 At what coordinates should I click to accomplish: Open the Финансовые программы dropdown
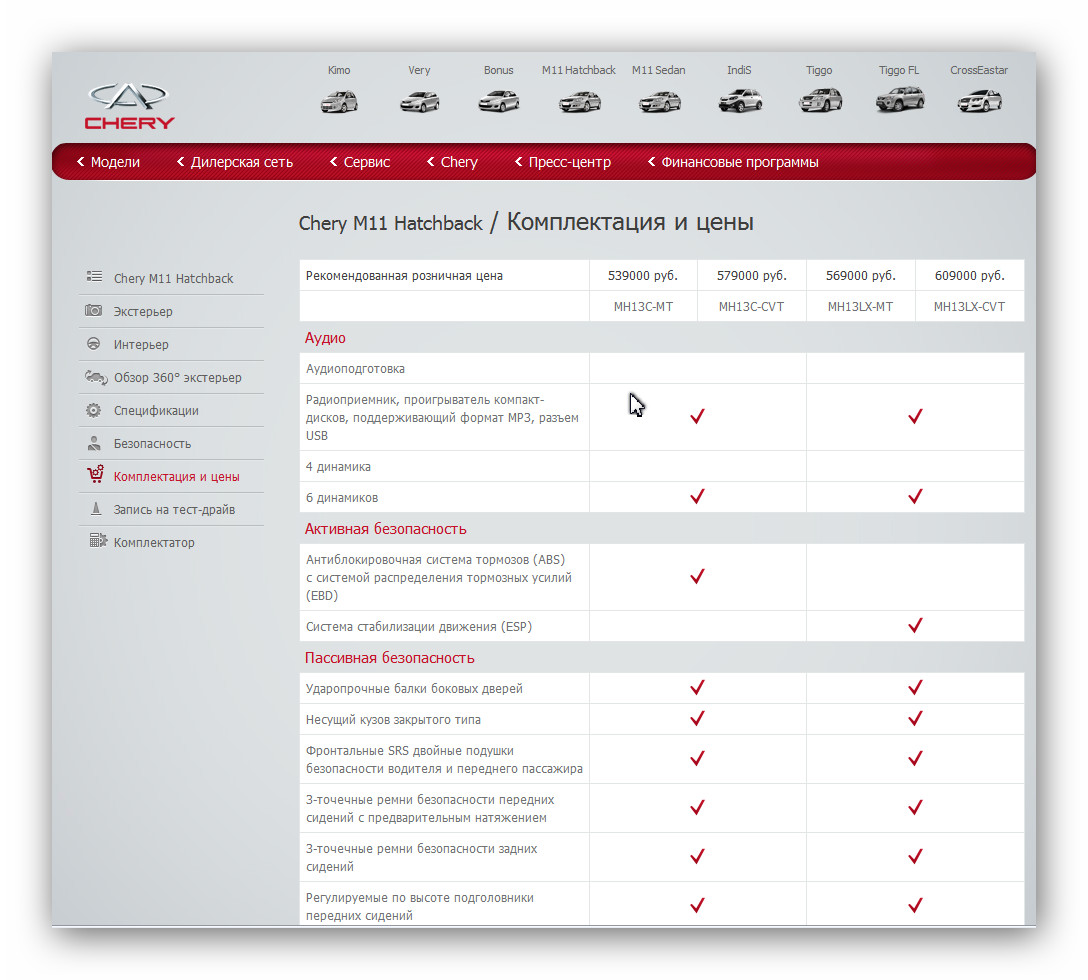(733, 162)
